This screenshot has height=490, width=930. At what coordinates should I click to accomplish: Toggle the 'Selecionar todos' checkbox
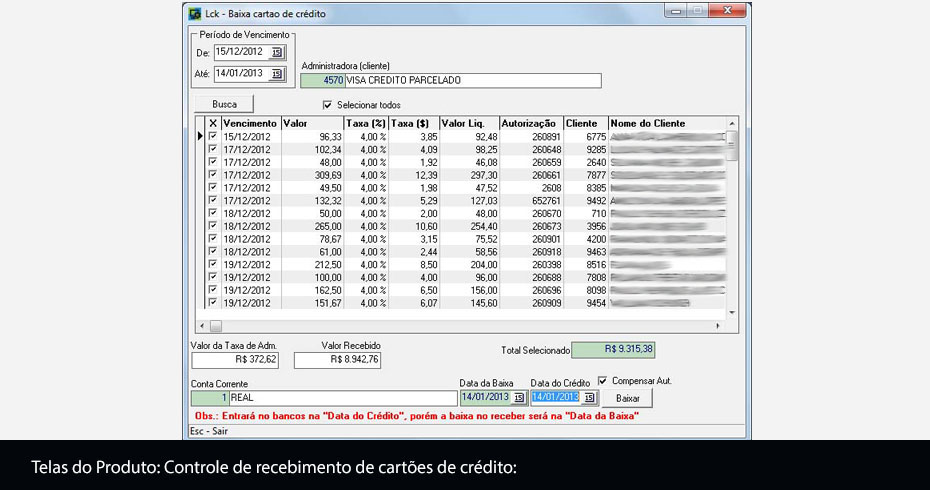(327, 104)
